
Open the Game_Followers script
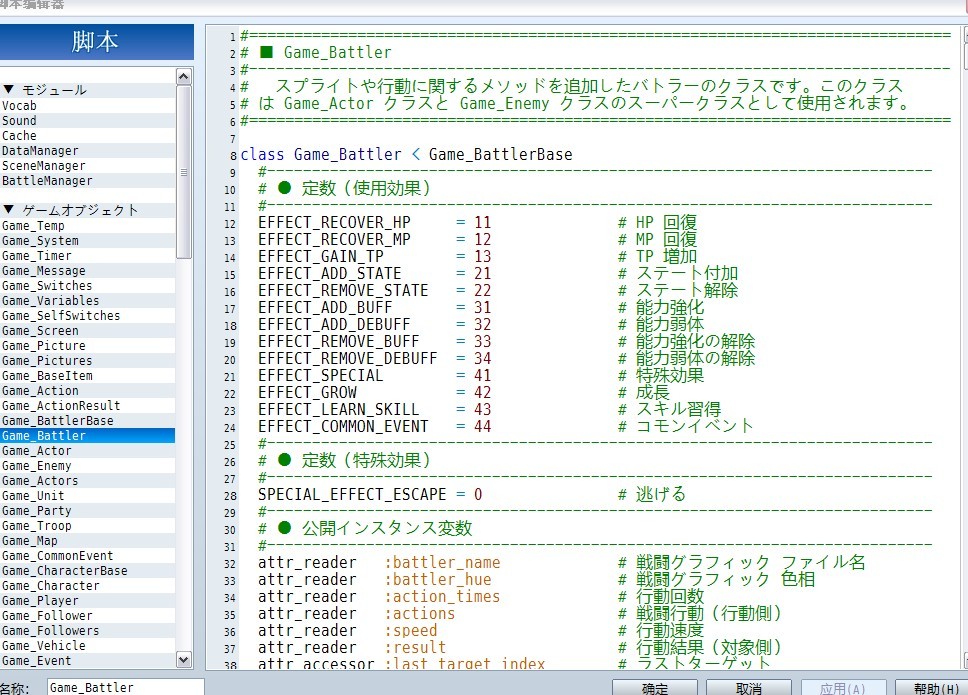pos(88,630)
